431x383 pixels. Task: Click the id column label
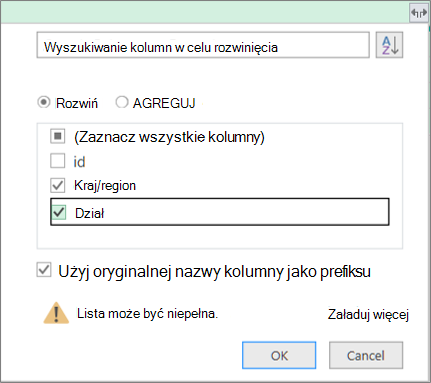click(x=79, y=162)
